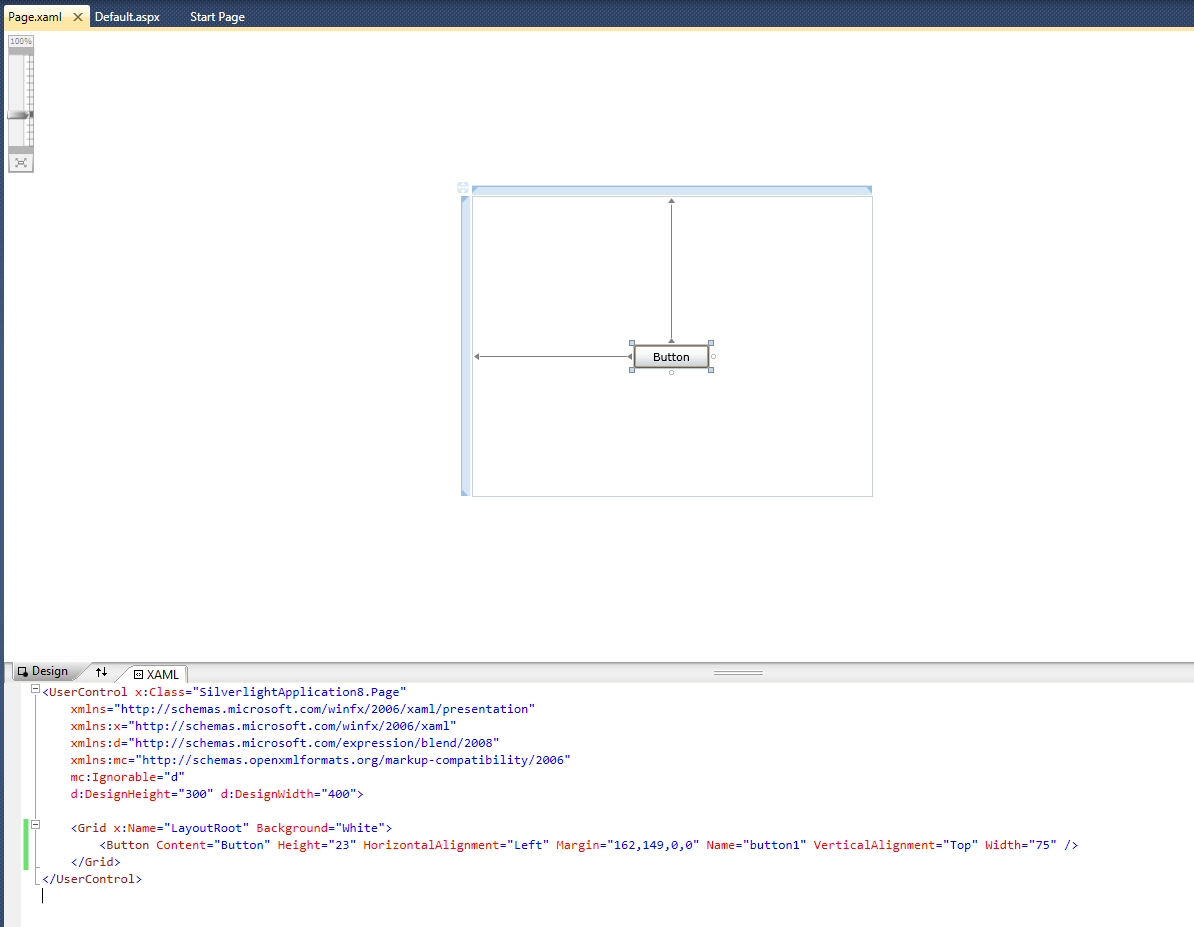1194x927 pixels.
Task: Close the Page.xaml tab
Action: [78, 17]
